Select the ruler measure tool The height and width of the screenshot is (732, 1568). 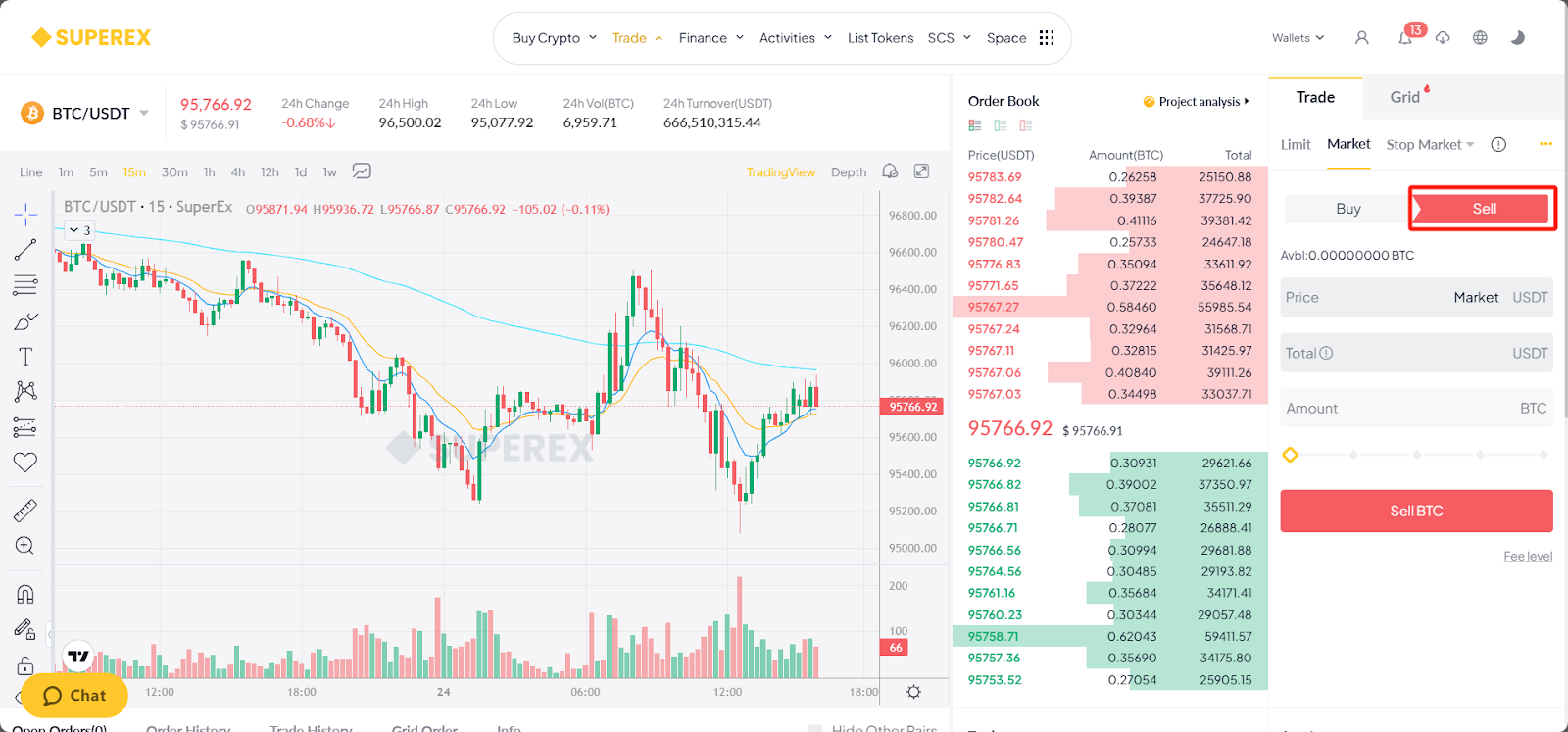[x=25, y=511]
